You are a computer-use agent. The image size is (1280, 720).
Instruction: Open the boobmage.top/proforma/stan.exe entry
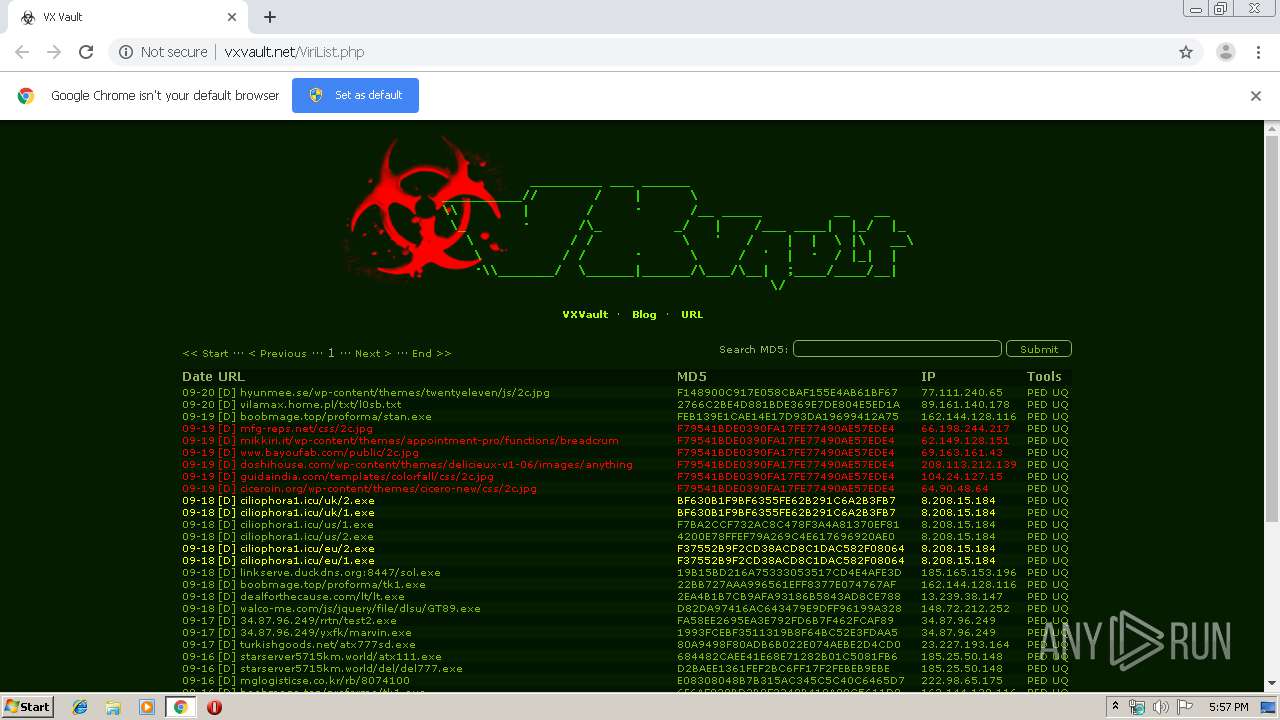[x=336, y=417]
